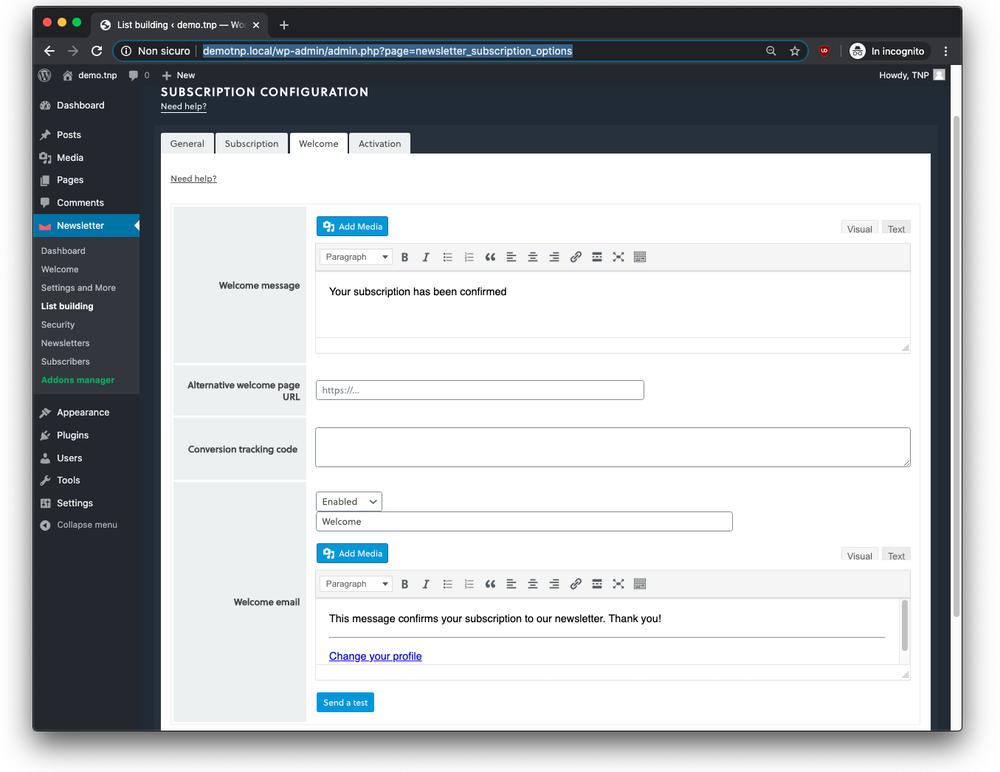This screenshot has width=1000, height=772.
Task: Bookmark this page with the star icon
Action: click(x=795, y=51)
